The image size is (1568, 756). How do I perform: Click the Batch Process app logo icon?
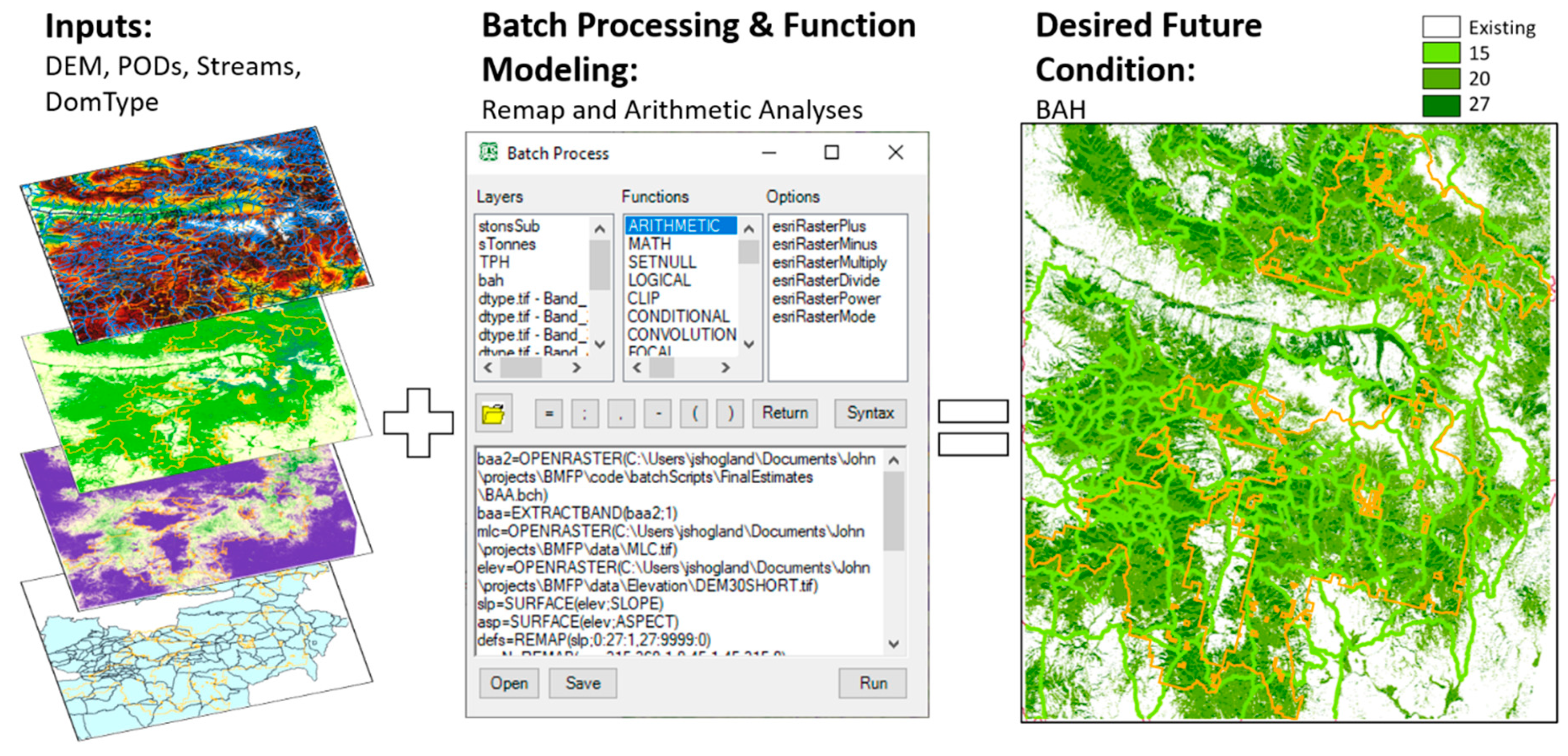tap(488, 152)
